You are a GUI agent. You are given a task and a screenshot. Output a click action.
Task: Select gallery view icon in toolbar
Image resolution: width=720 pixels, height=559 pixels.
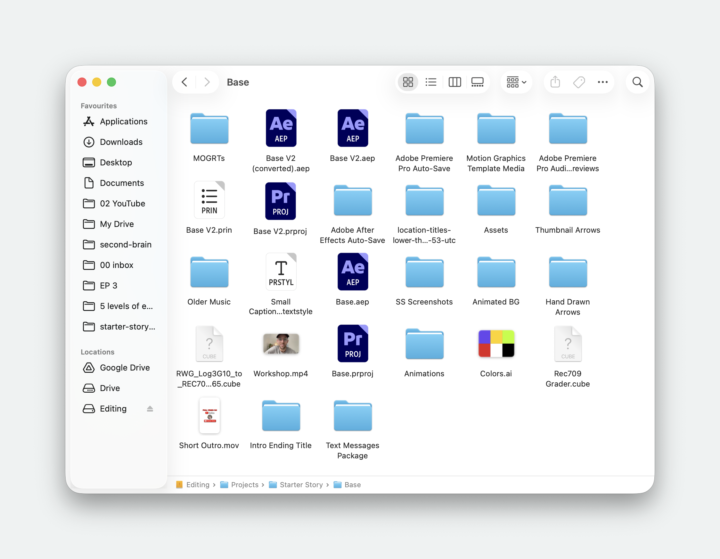coord(478,82)
